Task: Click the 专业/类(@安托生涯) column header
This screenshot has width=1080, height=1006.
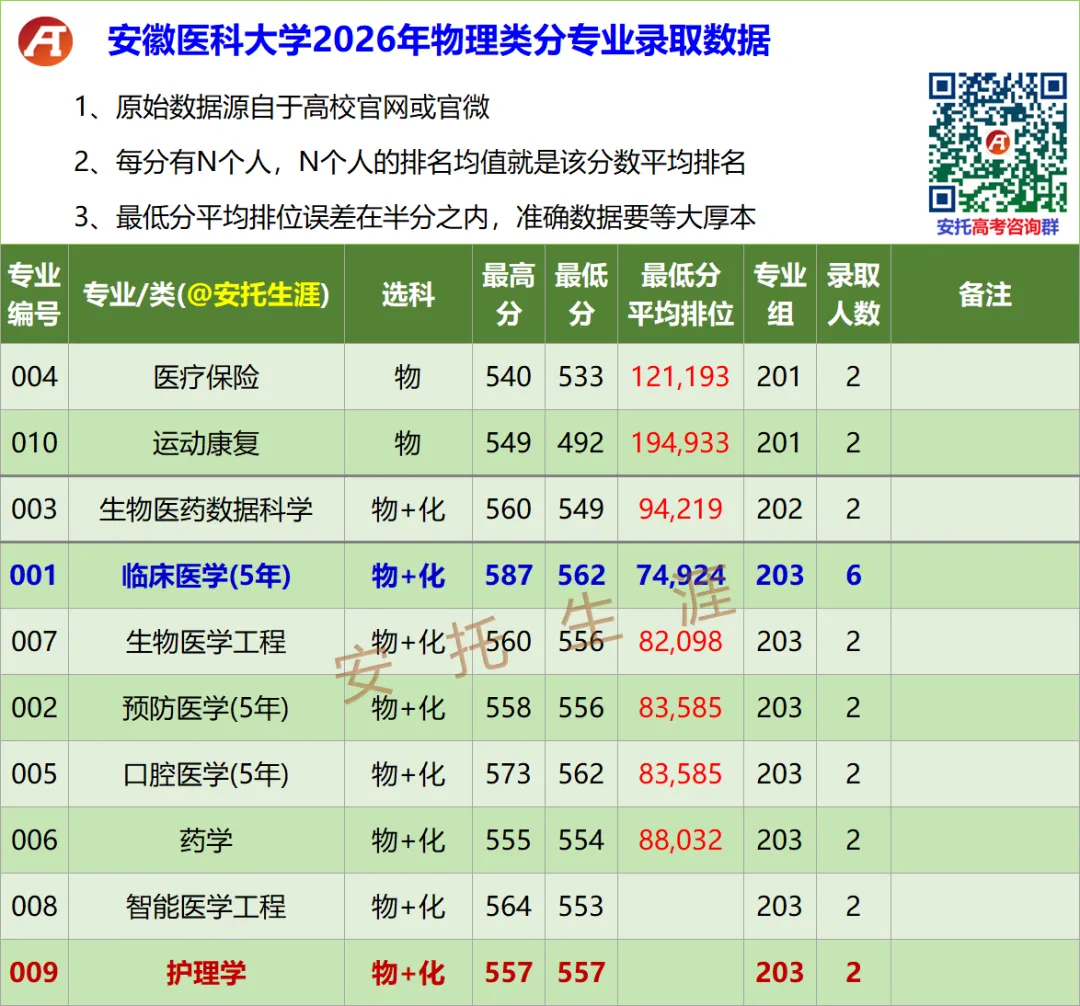Action: [207, 294]
